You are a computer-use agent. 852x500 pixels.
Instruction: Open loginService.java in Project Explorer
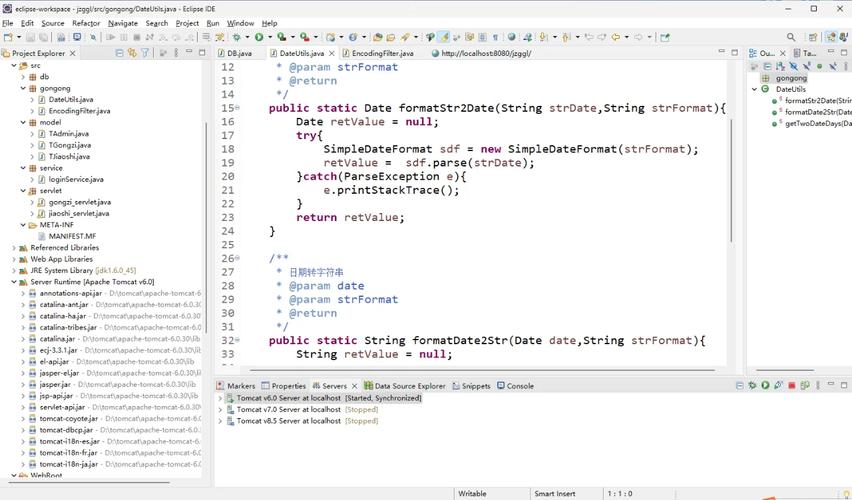75,179
